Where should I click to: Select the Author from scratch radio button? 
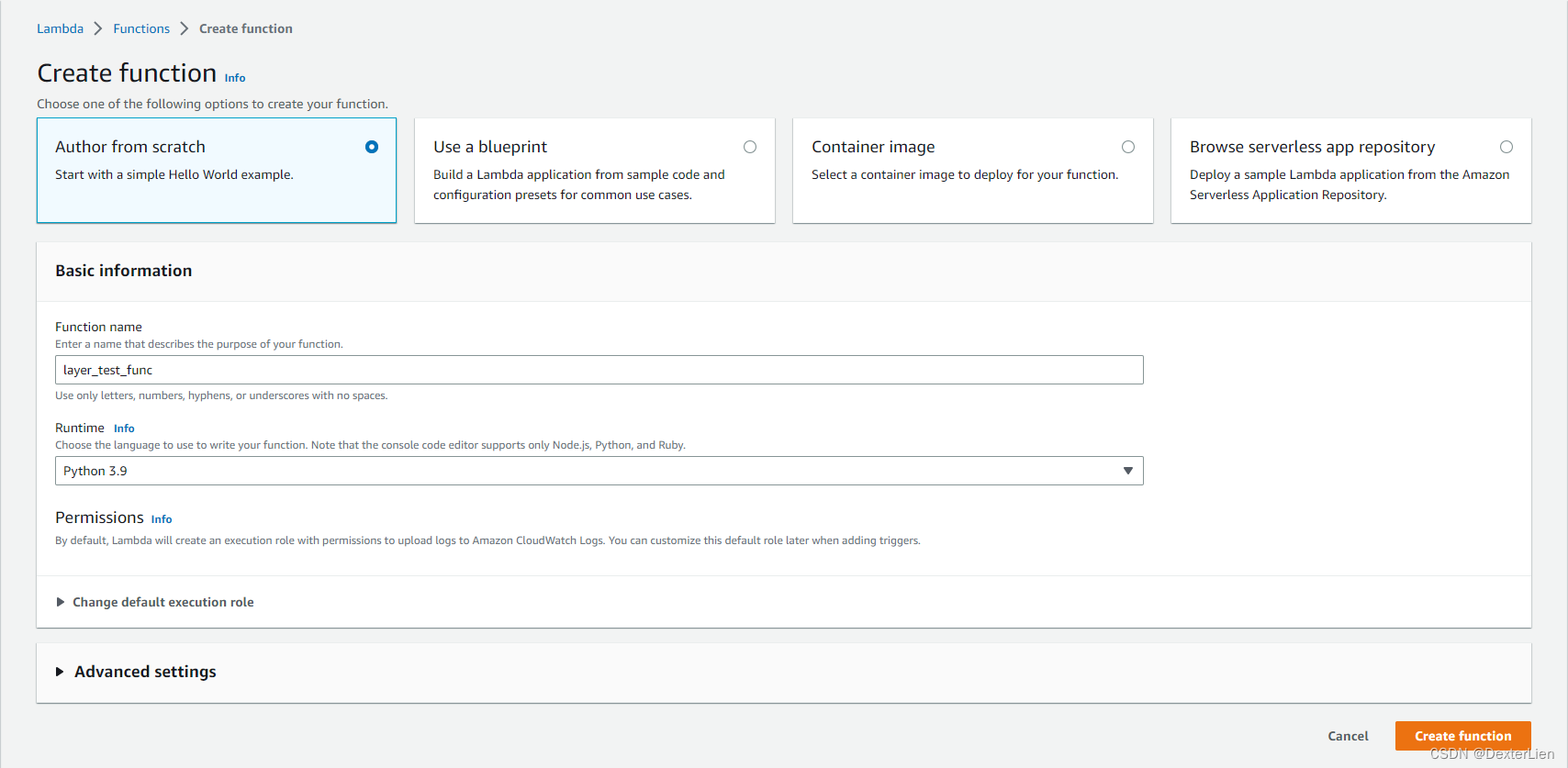372,147
